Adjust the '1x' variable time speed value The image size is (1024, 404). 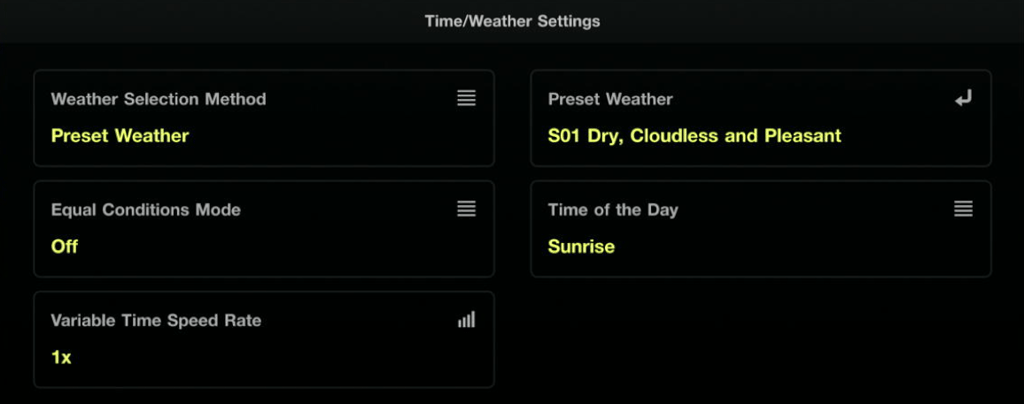point(61,358)
